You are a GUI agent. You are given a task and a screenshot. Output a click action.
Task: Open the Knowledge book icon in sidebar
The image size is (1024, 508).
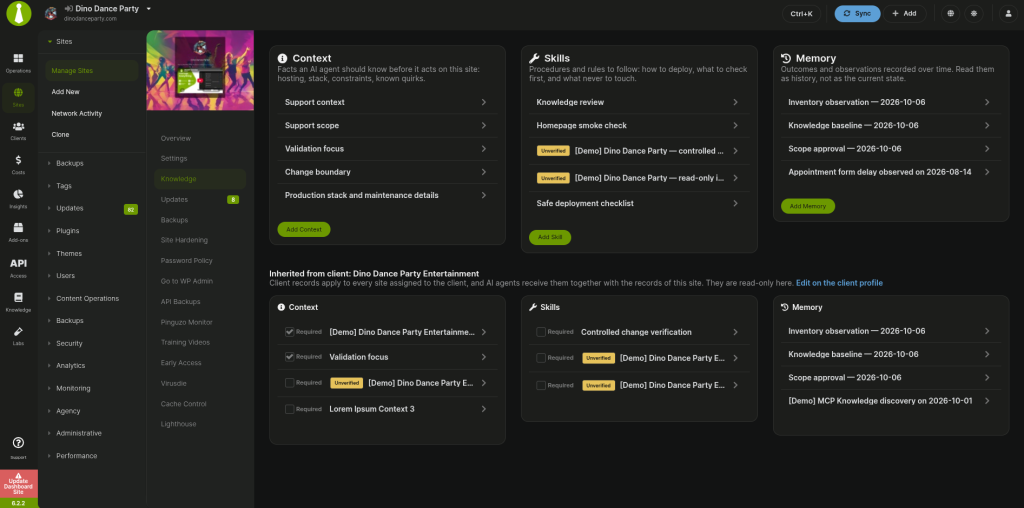pyautogui.click(x=18, y=301)
